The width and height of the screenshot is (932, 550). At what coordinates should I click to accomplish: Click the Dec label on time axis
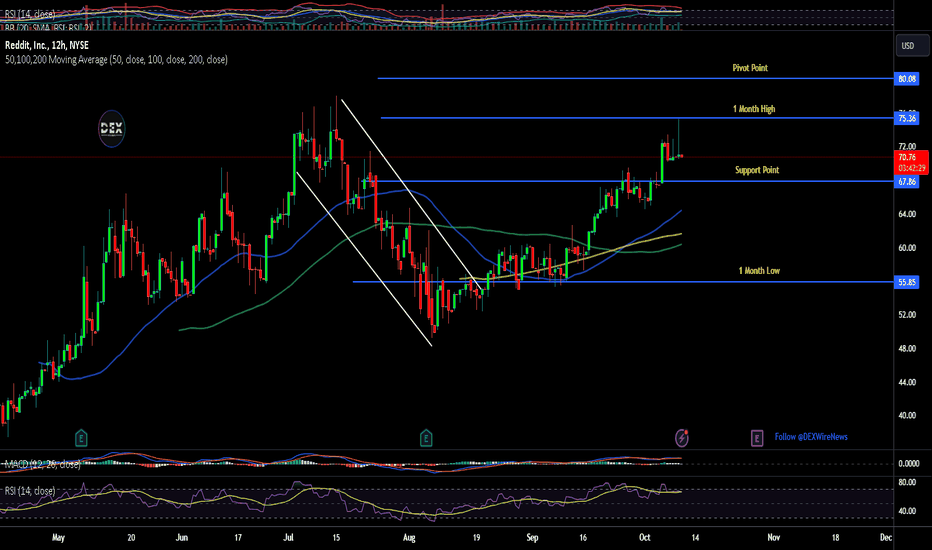pos(886,538)
